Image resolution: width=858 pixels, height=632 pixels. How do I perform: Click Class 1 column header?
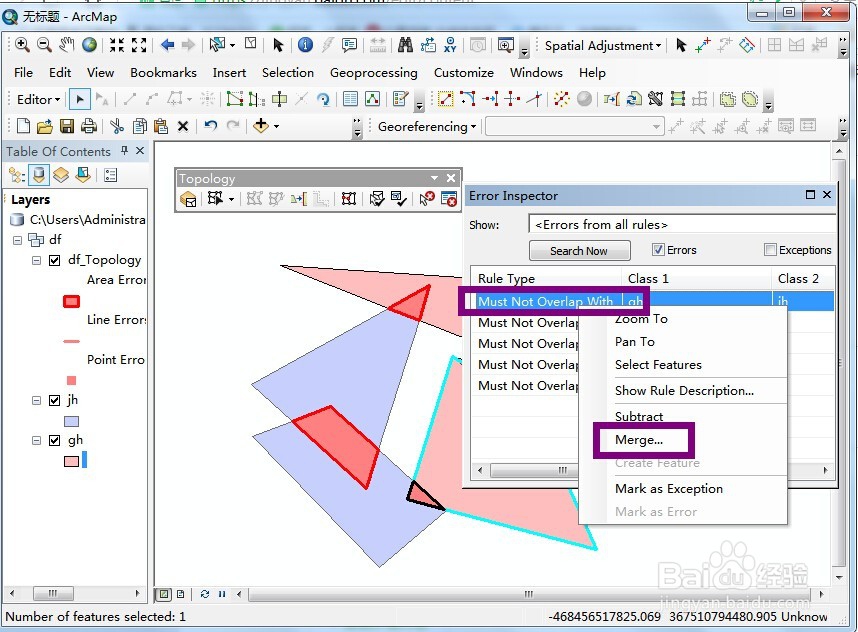[697, 279]
